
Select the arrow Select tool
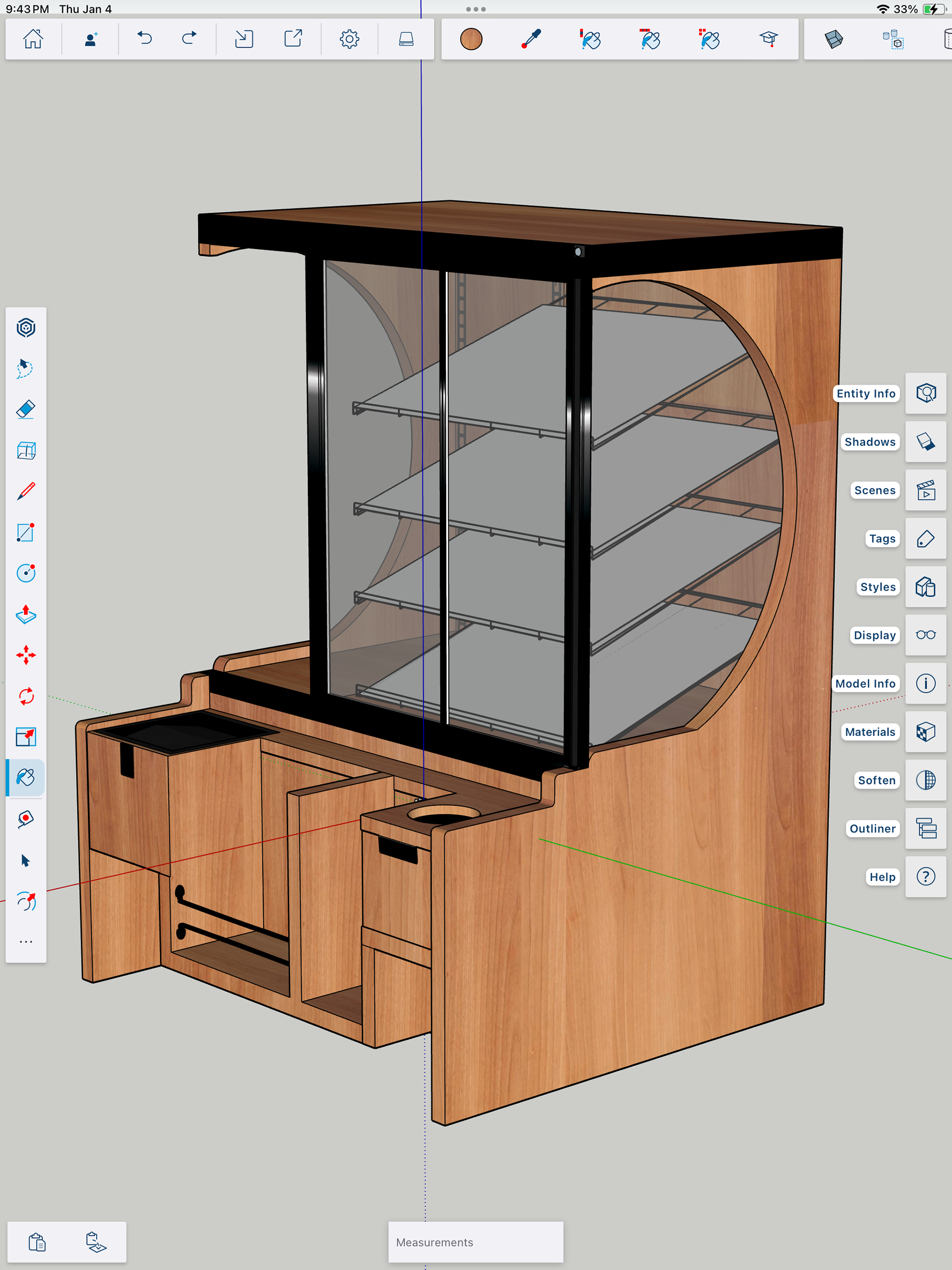(x=26, y=860)
